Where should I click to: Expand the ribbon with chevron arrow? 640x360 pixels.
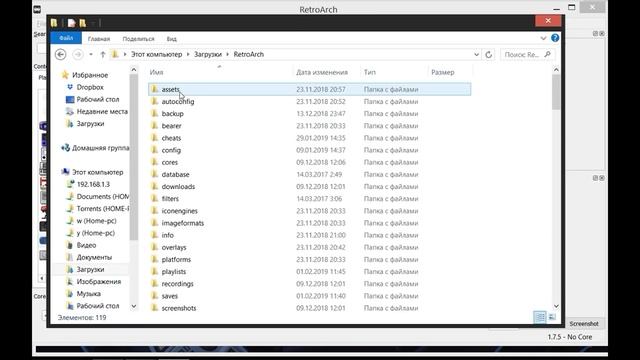[x=543, y=38]
